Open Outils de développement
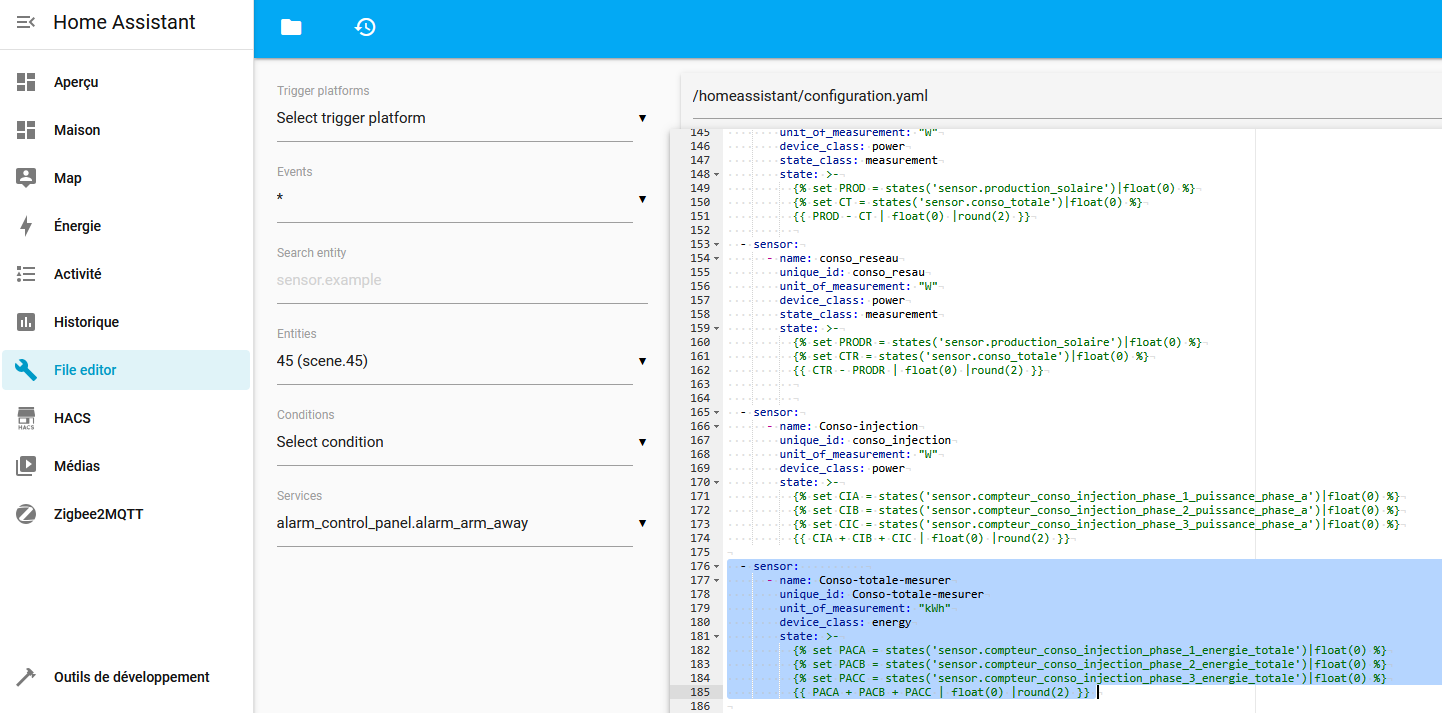 click(131, 677)
